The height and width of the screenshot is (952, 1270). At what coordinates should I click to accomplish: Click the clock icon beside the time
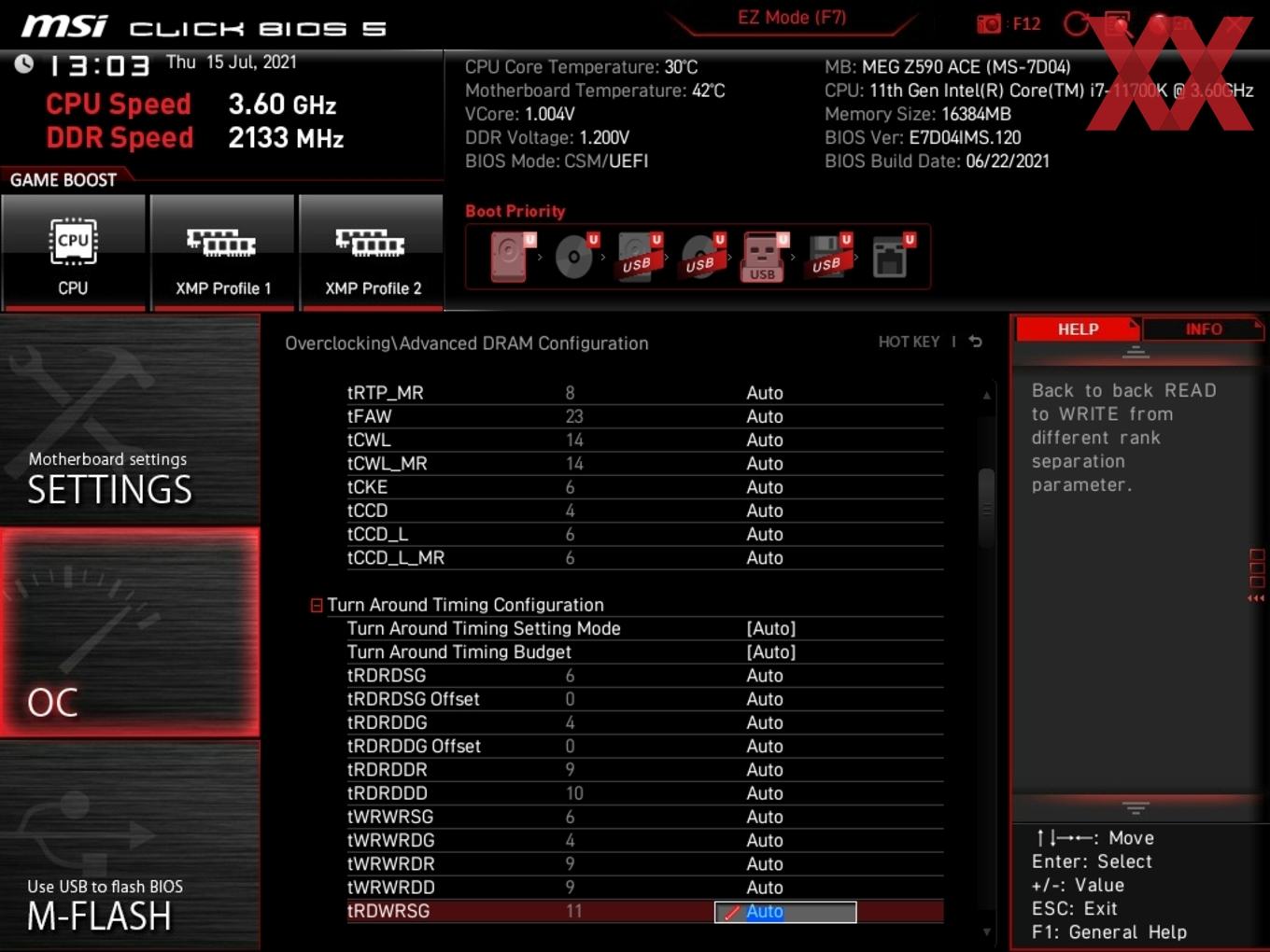(x=24, y=63)
